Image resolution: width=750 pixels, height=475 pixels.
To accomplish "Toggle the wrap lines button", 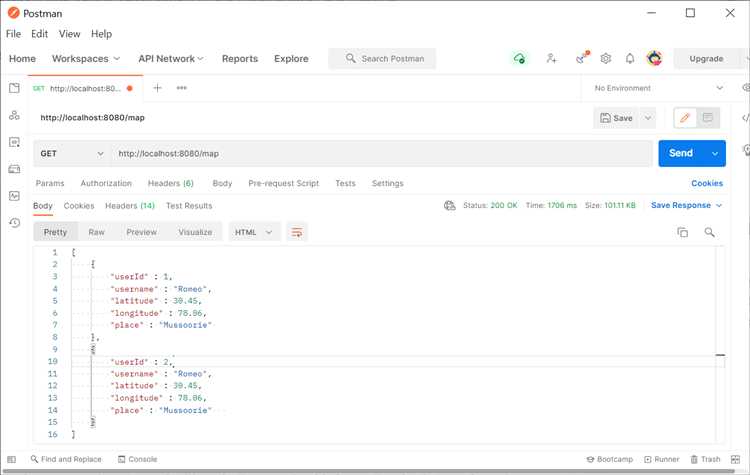I will [296, 232].
